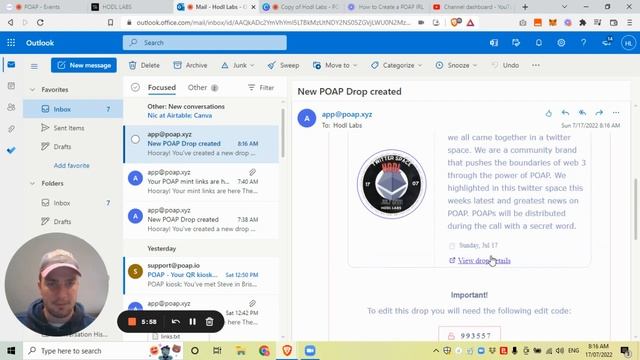Switch to POAP - Events browser tab
The image size is (640, 360).
(x=41, y=7)
